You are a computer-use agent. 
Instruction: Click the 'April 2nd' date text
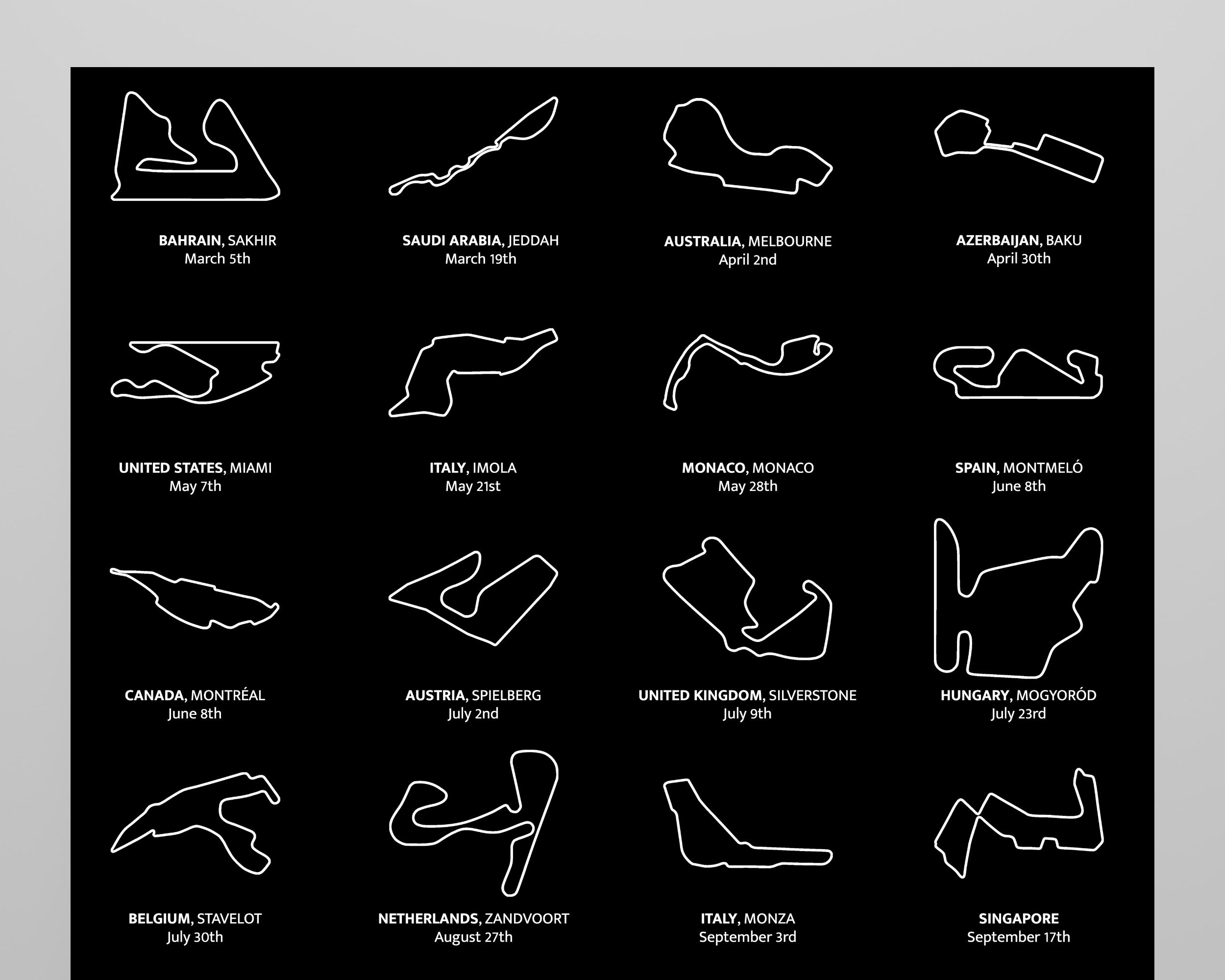pyautogui.click(x=748, y=260)
